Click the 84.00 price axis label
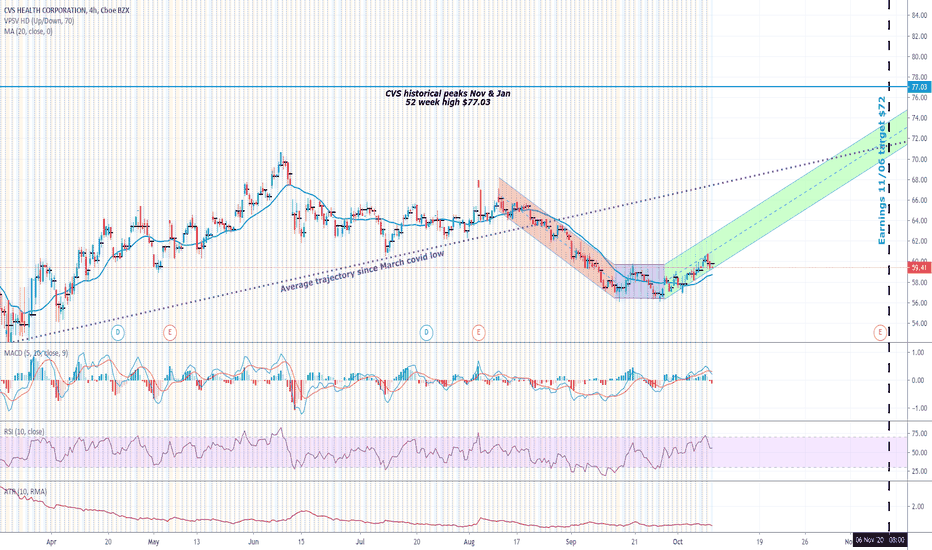The height and width of the screenshot is (550, 932). (x=919, y=15)
